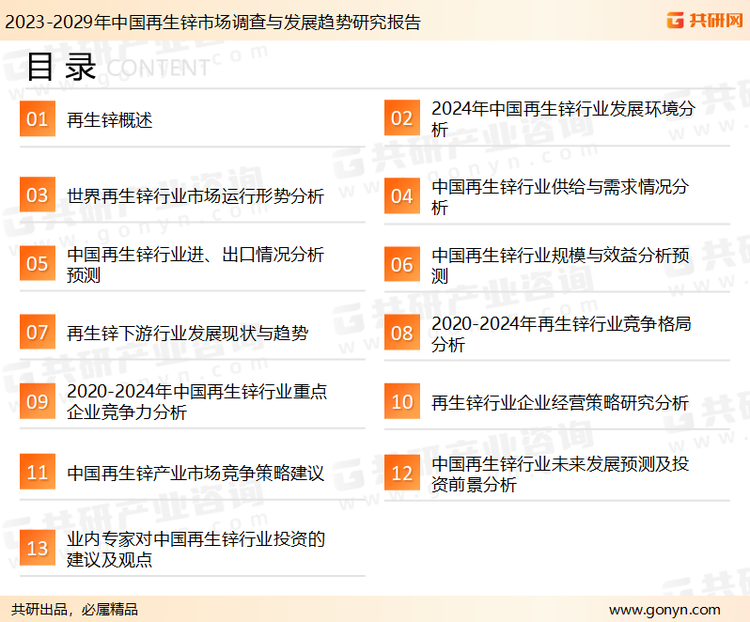Viewport: 750px width, 622px height.
Task: Click the orange 07 chapter badge
Action: coord(37,332)
